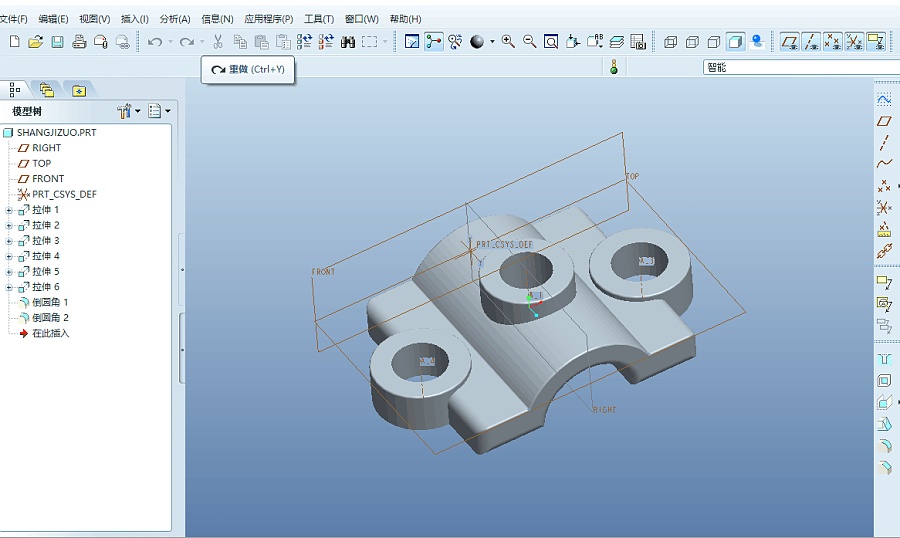The width and height of the screenshot is (900, 538).
Task: Open Search tool with binoculars icon
Action: (348, 41)
